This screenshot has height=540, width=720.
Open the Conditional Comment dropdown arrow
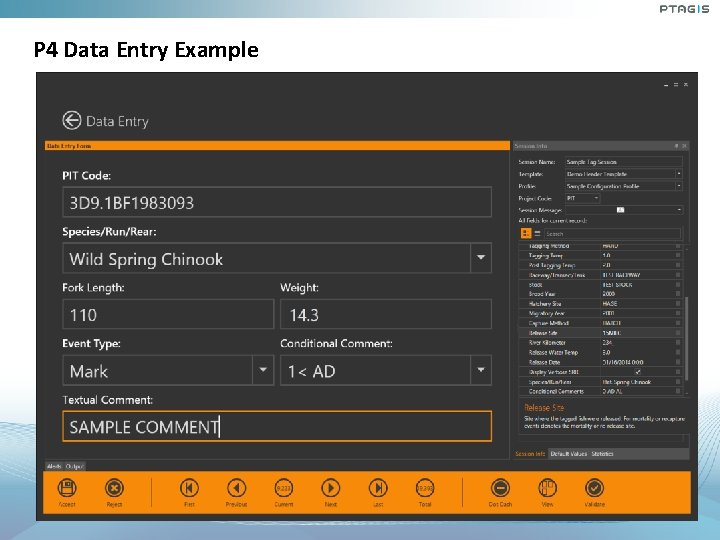[x=481, y=370]
